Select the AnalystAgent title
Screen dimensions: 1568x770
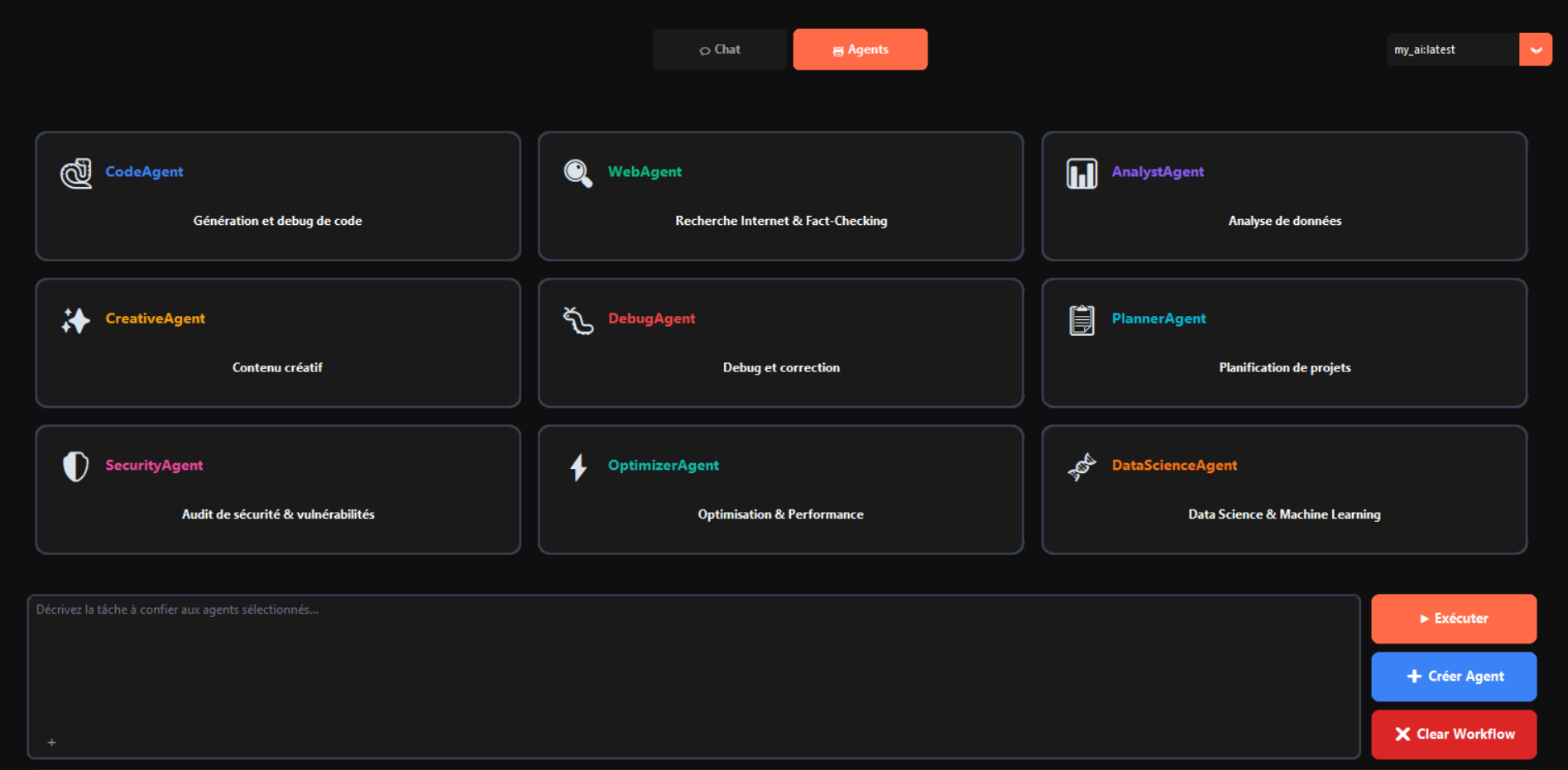point(1158,171)
